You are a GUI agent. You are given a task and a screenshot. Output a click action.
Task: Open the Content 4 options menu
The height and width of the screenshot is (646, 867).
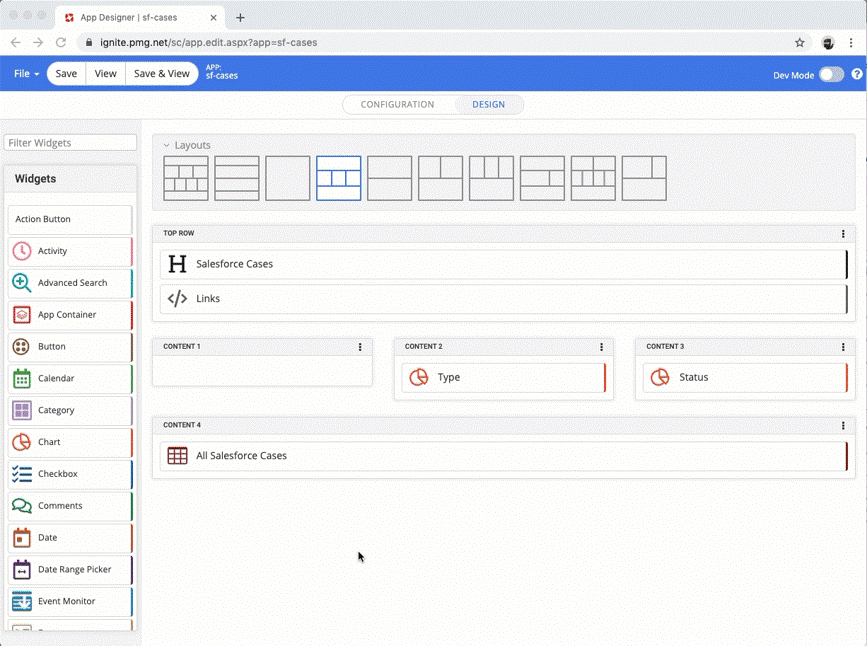coord(843,425)
